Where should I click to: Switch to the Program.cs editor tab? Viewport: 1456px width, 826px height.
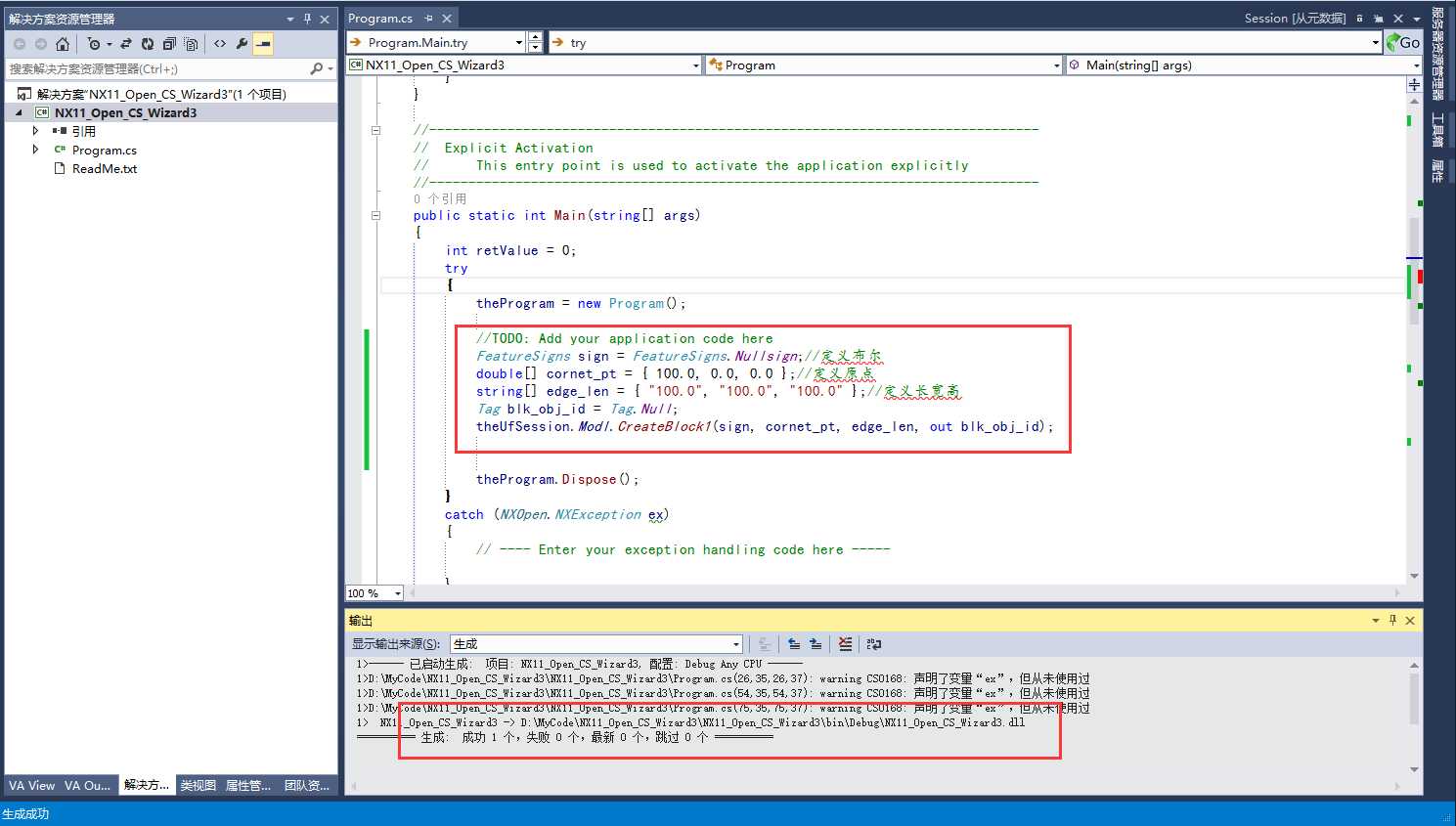380,18
